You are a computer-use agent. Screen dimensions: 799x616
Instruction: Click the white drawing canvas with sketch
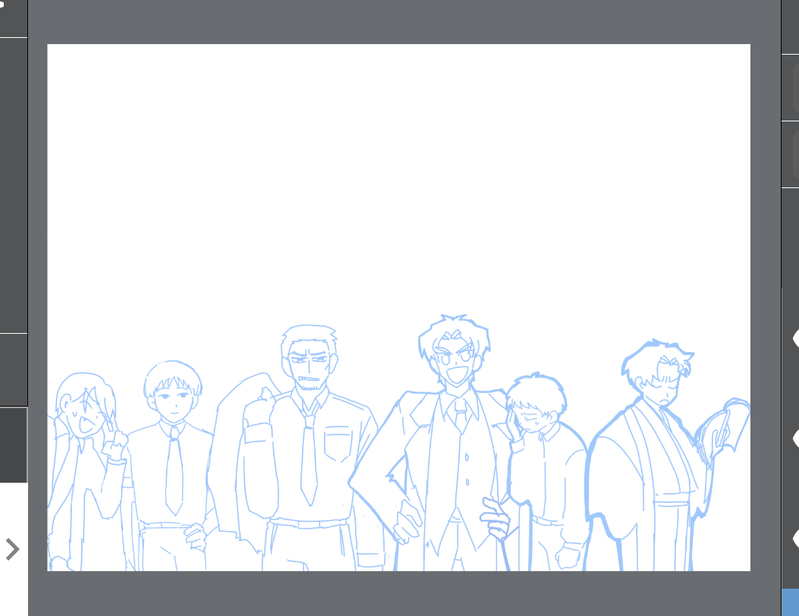click(398, 307)
